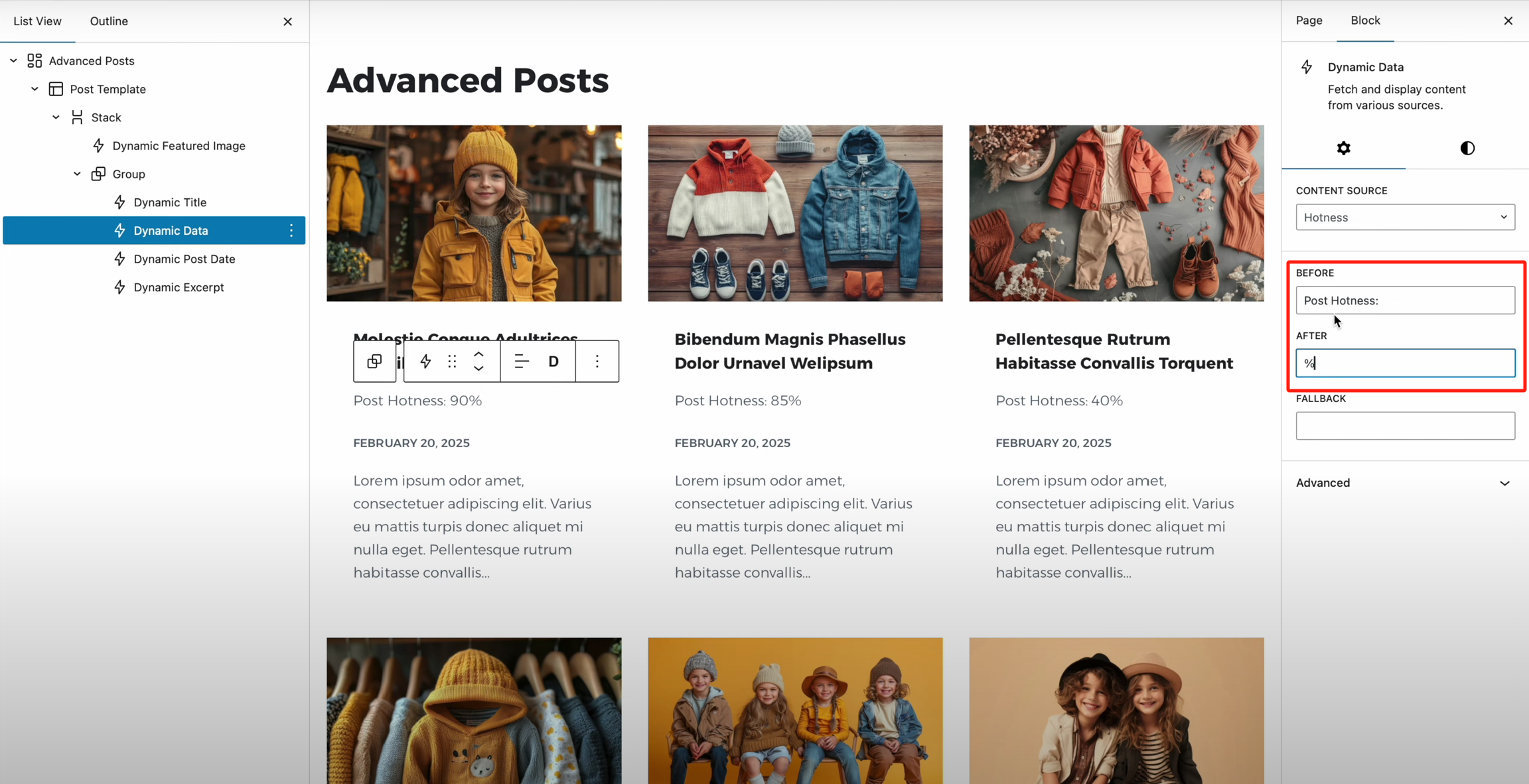Image resolution: width=1529 pixels, height=784 pixels.
Task: Switch to the Page tab in the sidebar
Action: (x=1309, y=21)
